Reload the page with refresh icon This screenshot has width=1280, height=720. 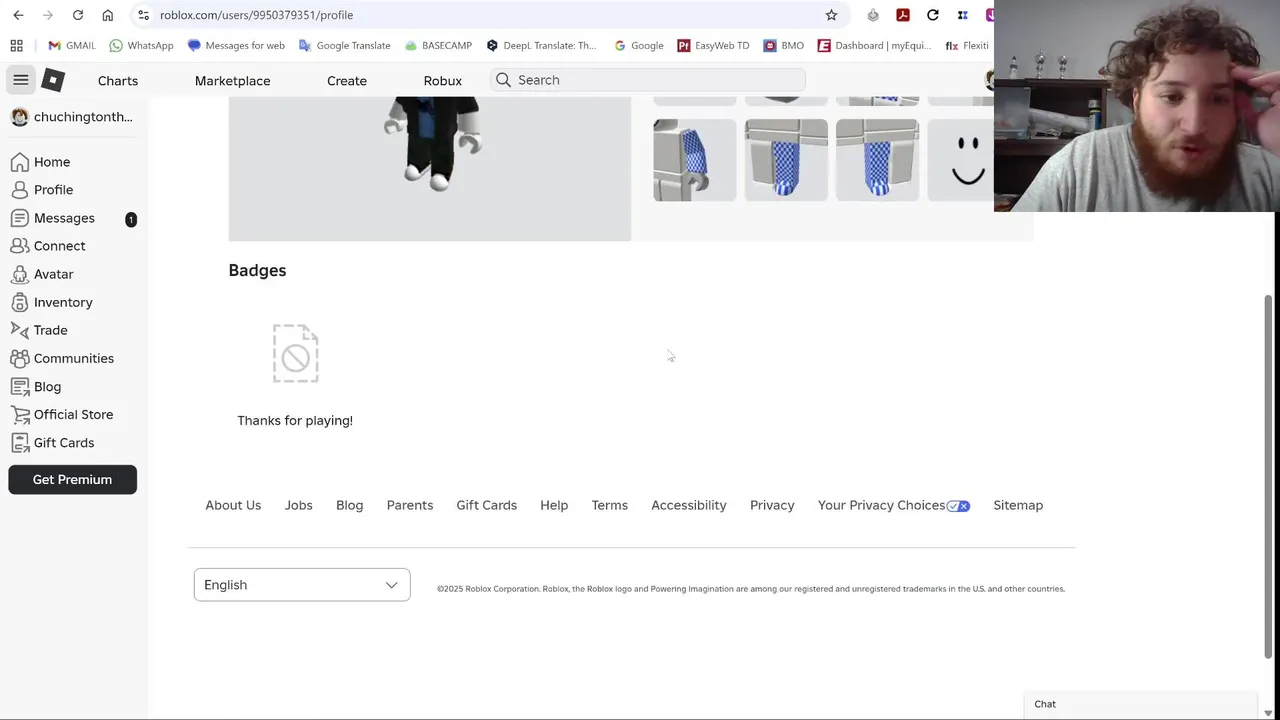click(x=78, y=15)
